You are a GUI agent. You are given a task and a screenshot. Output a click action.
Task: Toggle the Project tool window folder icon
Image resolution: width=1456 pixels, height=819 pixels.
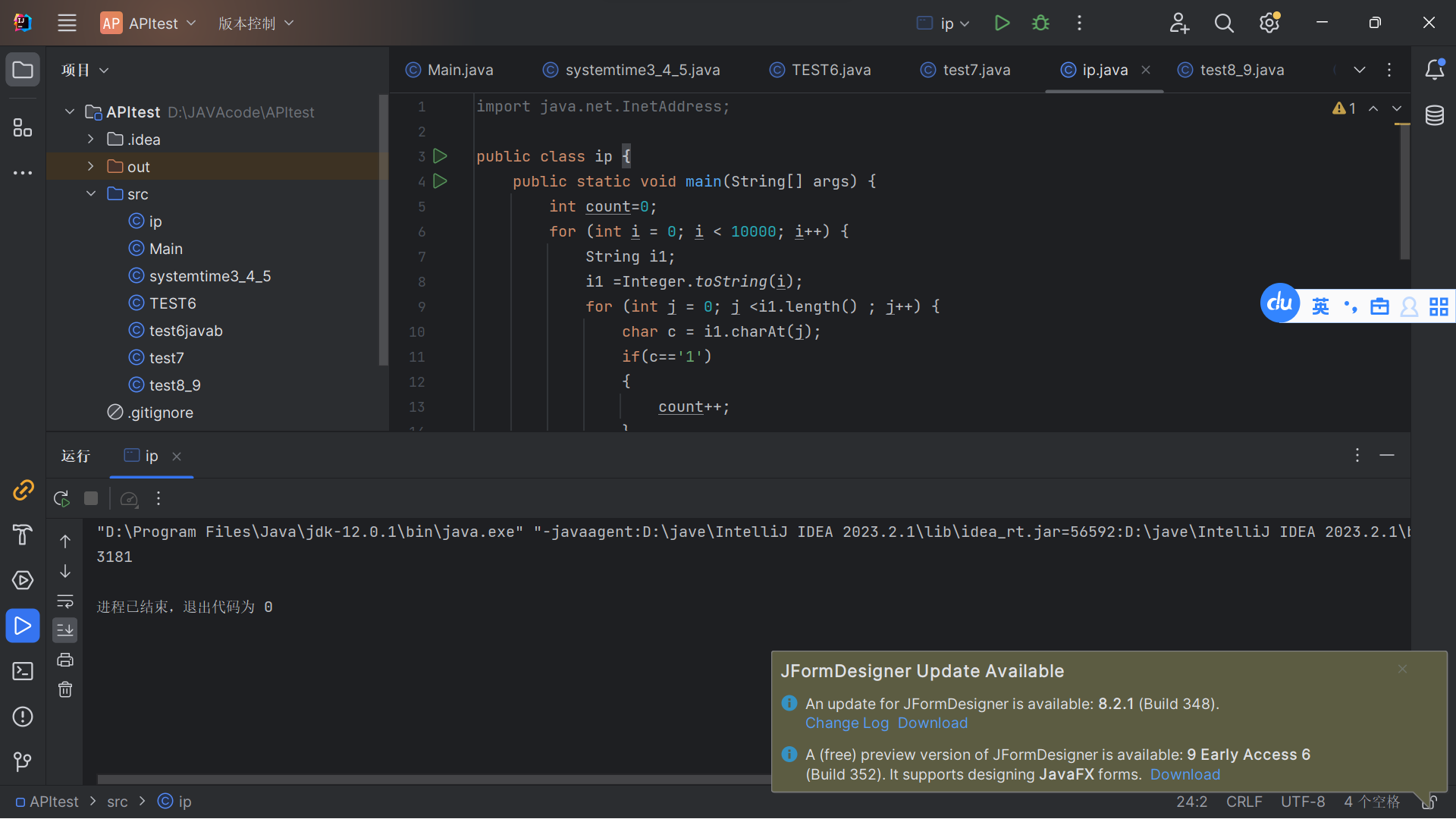pos(23,70)
